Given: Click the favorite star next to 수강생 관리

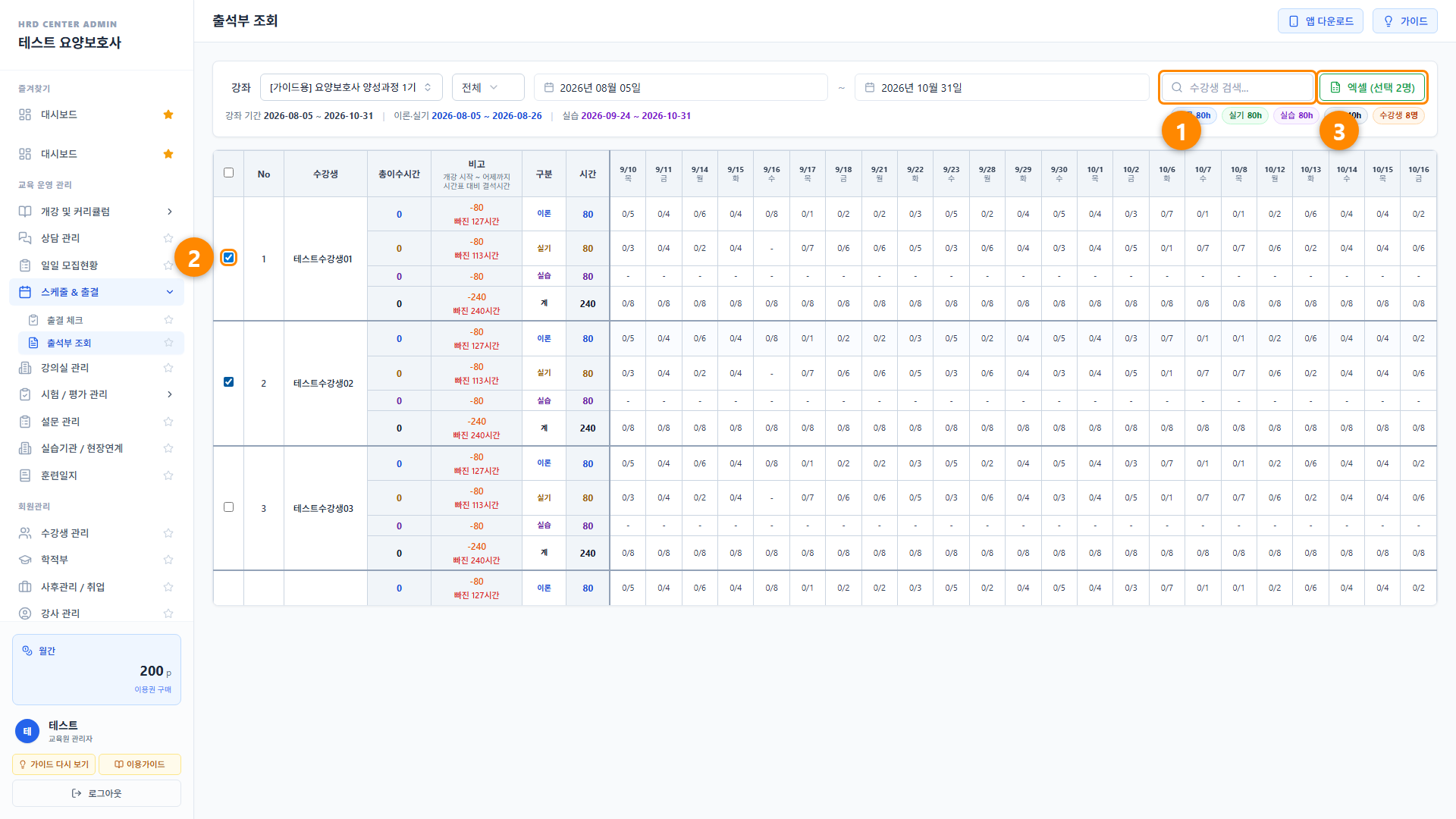Looking at the screenshot, I should coord(168,533).
